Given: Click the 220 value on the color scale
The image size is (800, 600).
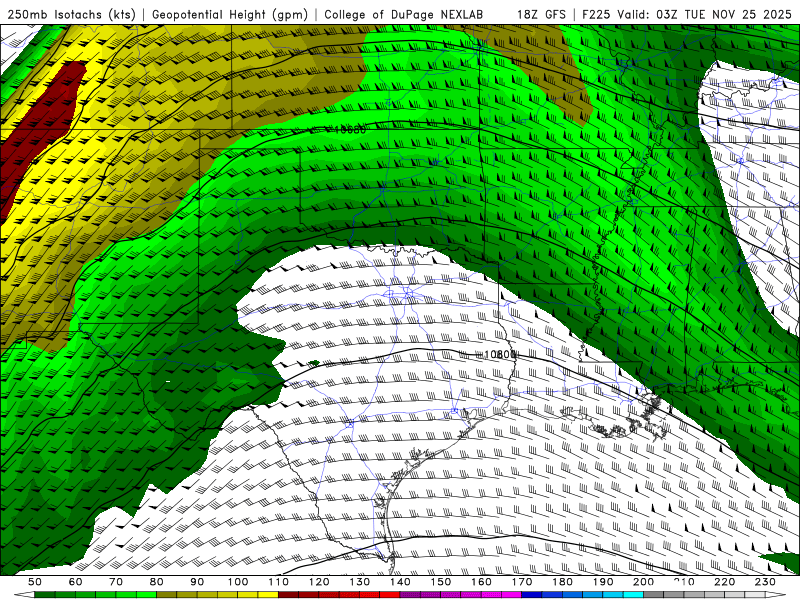Looking at the screenshot, I should [724, 582].
